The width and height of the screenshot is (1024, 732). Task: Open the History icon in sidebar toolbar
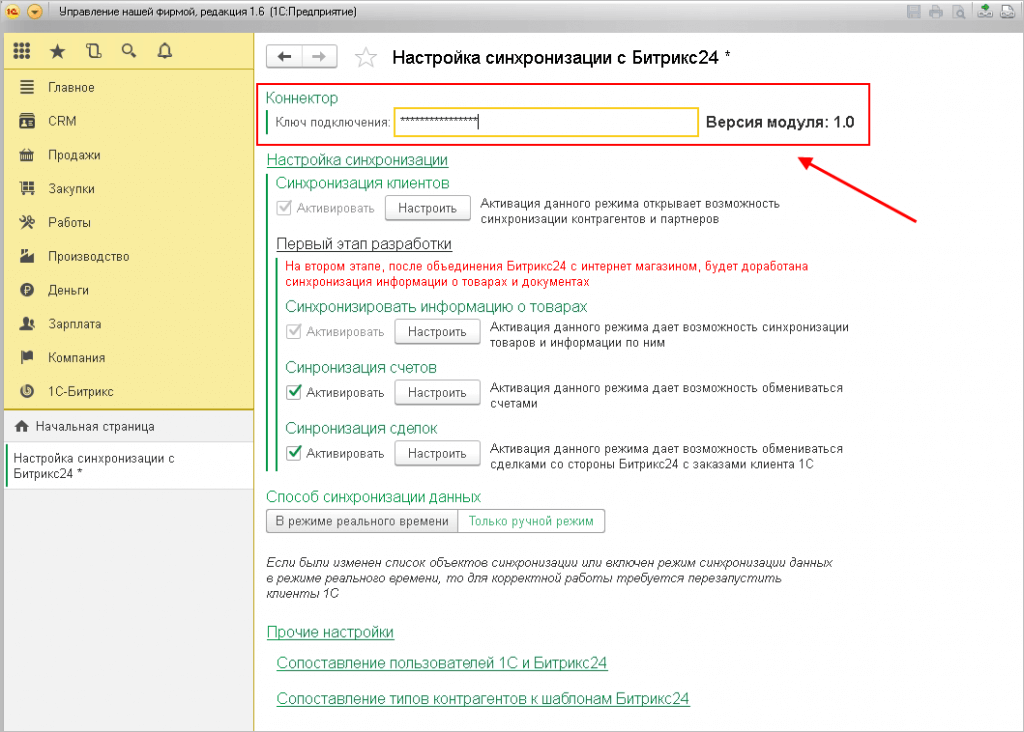pyautogui.click(x=93, y=51)
